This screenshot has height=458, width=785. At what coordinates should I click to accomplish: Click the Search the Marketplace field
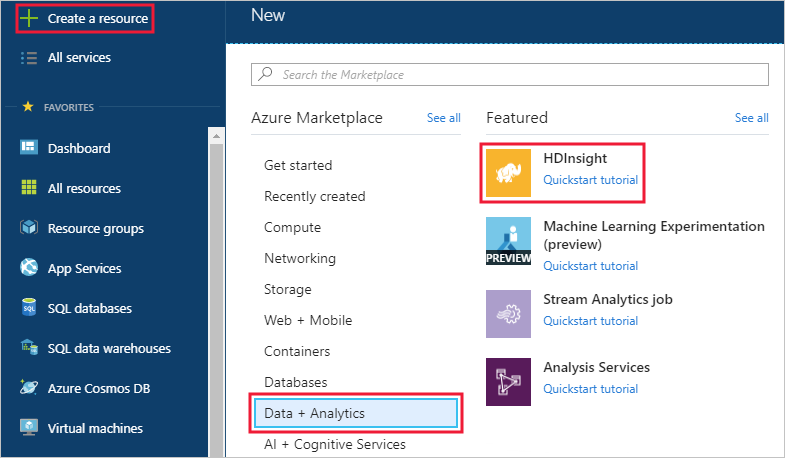(510, 74)
